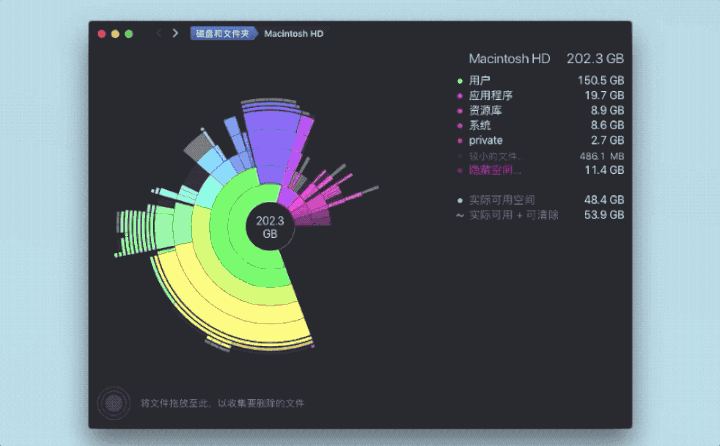The width and height of the screenshot is (720, 446).
Task: Click the green window zoom button
Action: (x=130, y=33)
